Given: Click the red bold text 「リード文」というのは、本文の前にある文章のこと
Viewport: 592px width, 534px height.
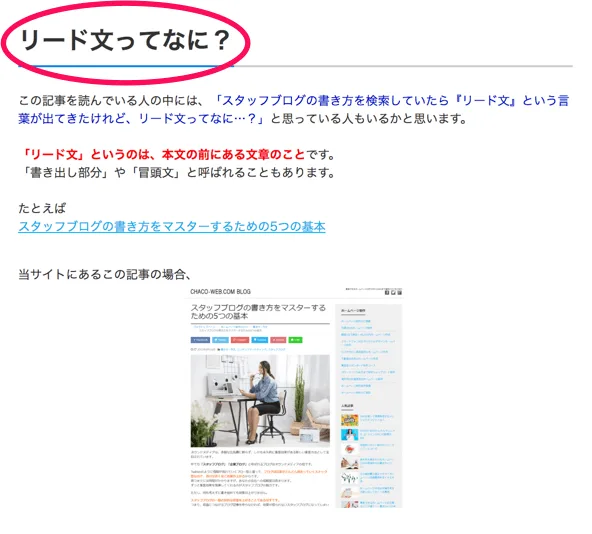Looking at the screenshot, I should tap(162, 154).
